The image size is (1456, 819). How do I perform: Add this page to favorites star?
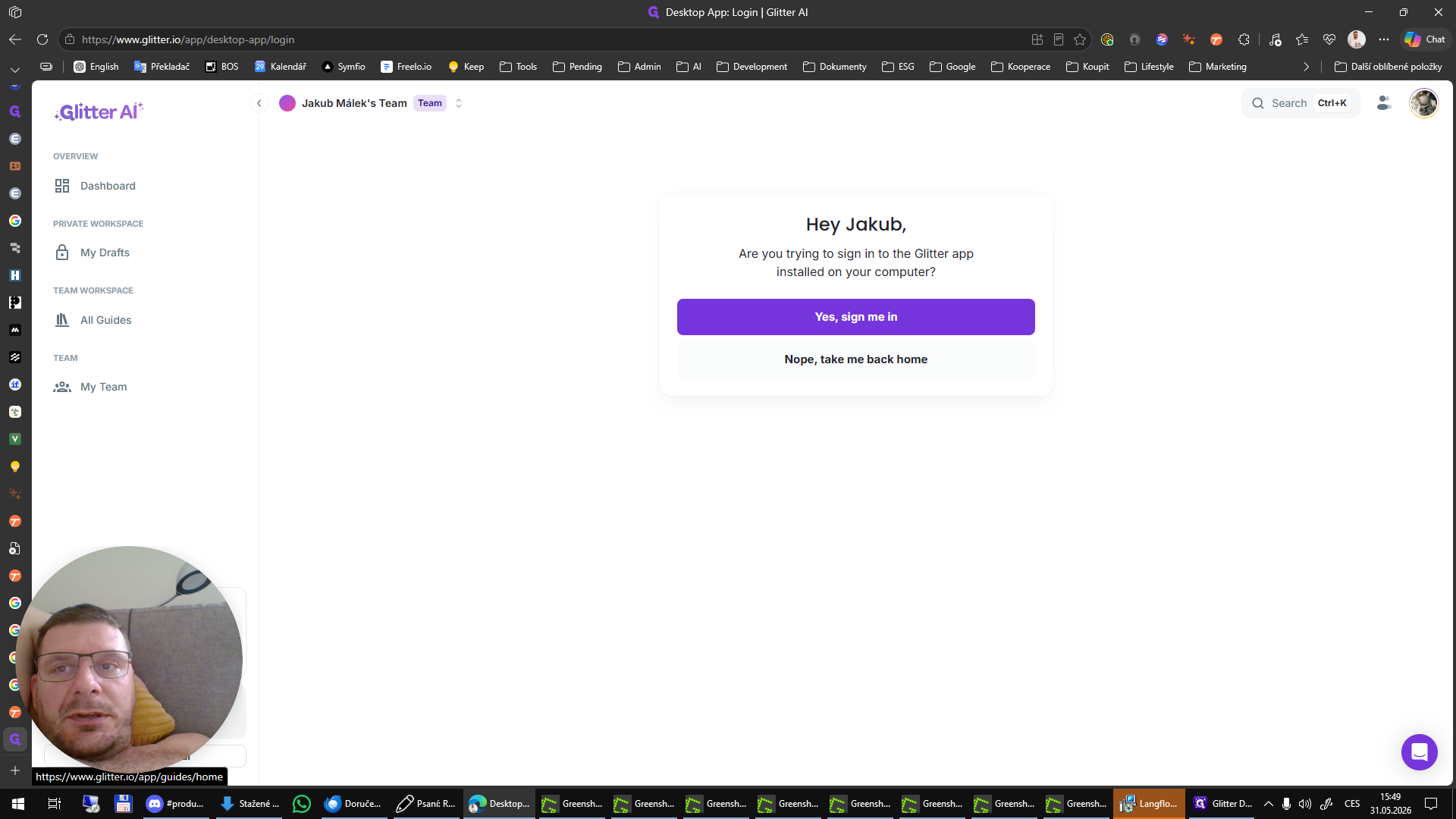[1080, 39]
